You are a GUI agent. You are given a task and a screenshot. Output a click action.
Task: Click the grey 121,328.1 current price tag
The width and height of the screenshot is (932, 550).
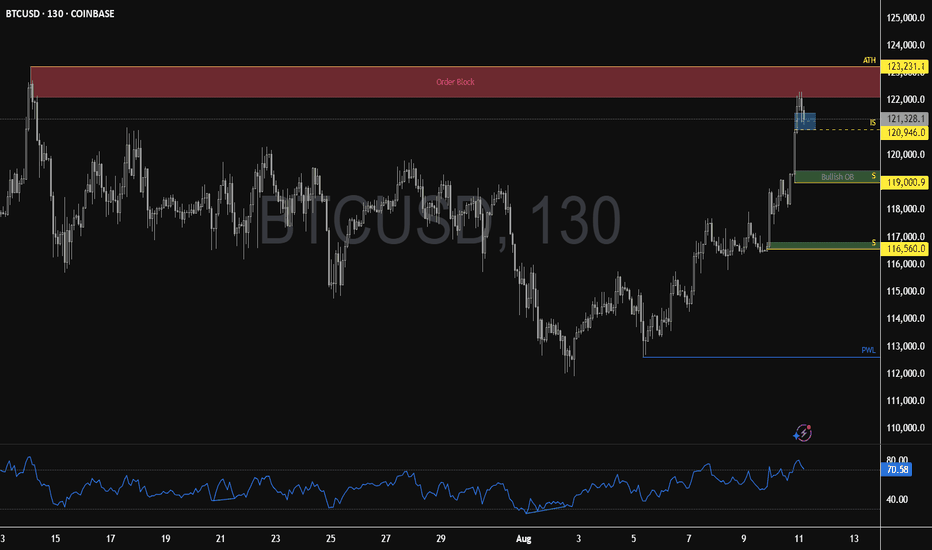[x=904, y=119]
